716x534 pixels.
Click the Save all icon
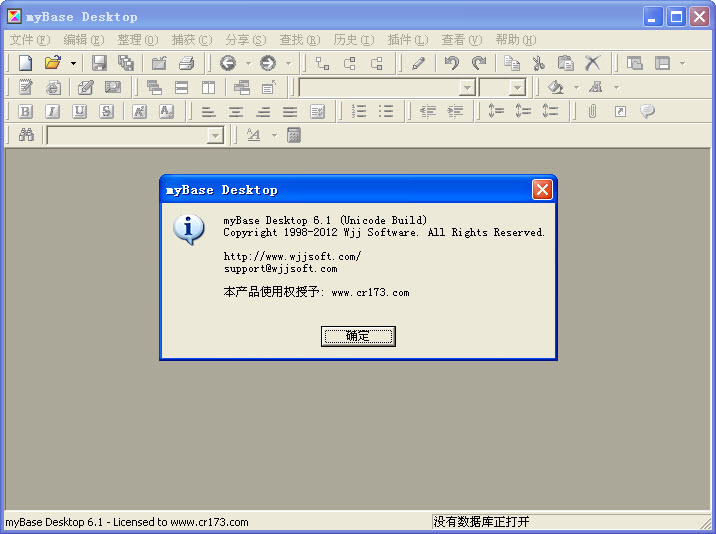coord(126,63)
